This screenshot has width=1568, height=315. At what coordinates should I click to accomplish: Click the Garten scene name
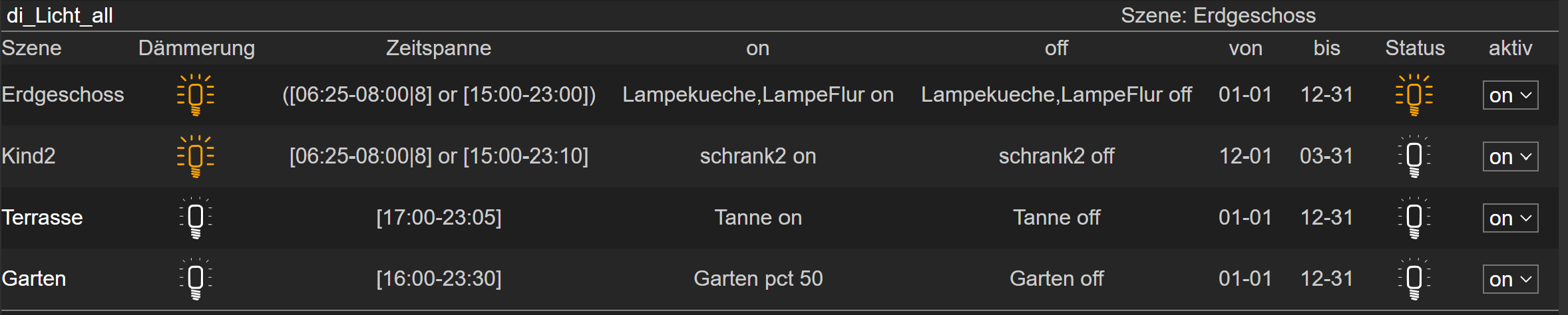[34, 278]
